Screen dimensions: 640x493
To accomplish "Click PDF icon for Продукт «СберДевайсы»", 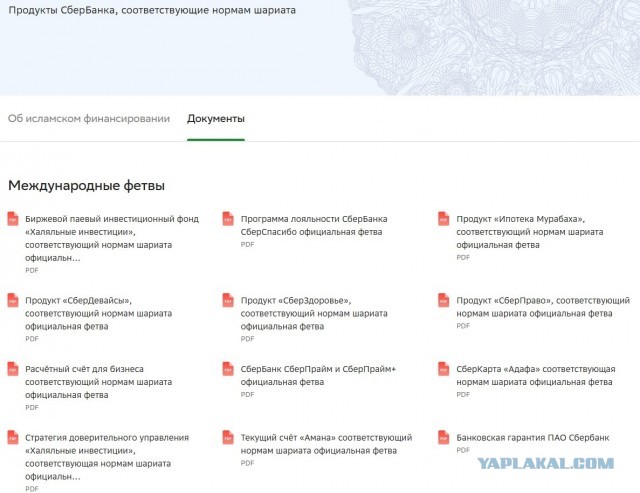I will click(13, 300).
